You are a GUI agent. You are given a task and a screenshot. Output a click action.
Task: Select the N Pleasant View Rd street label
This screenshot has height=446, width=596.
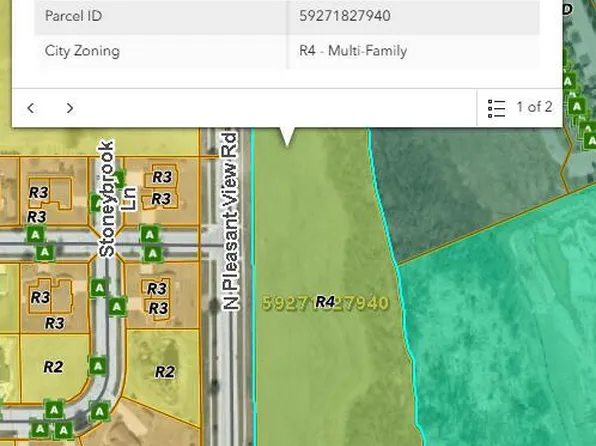coord(231,221)
